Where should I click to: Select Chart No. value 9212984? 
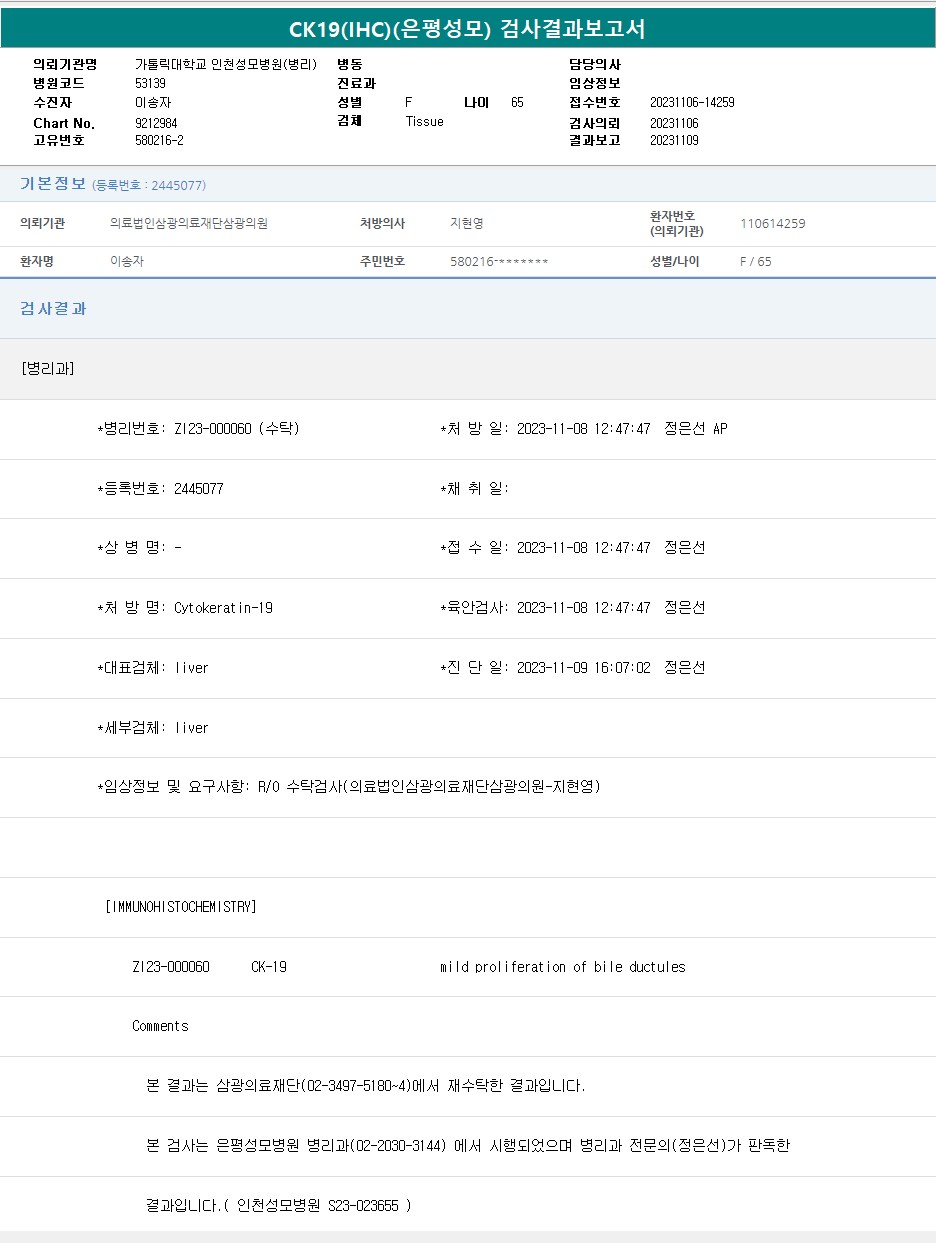click(156, 123)
